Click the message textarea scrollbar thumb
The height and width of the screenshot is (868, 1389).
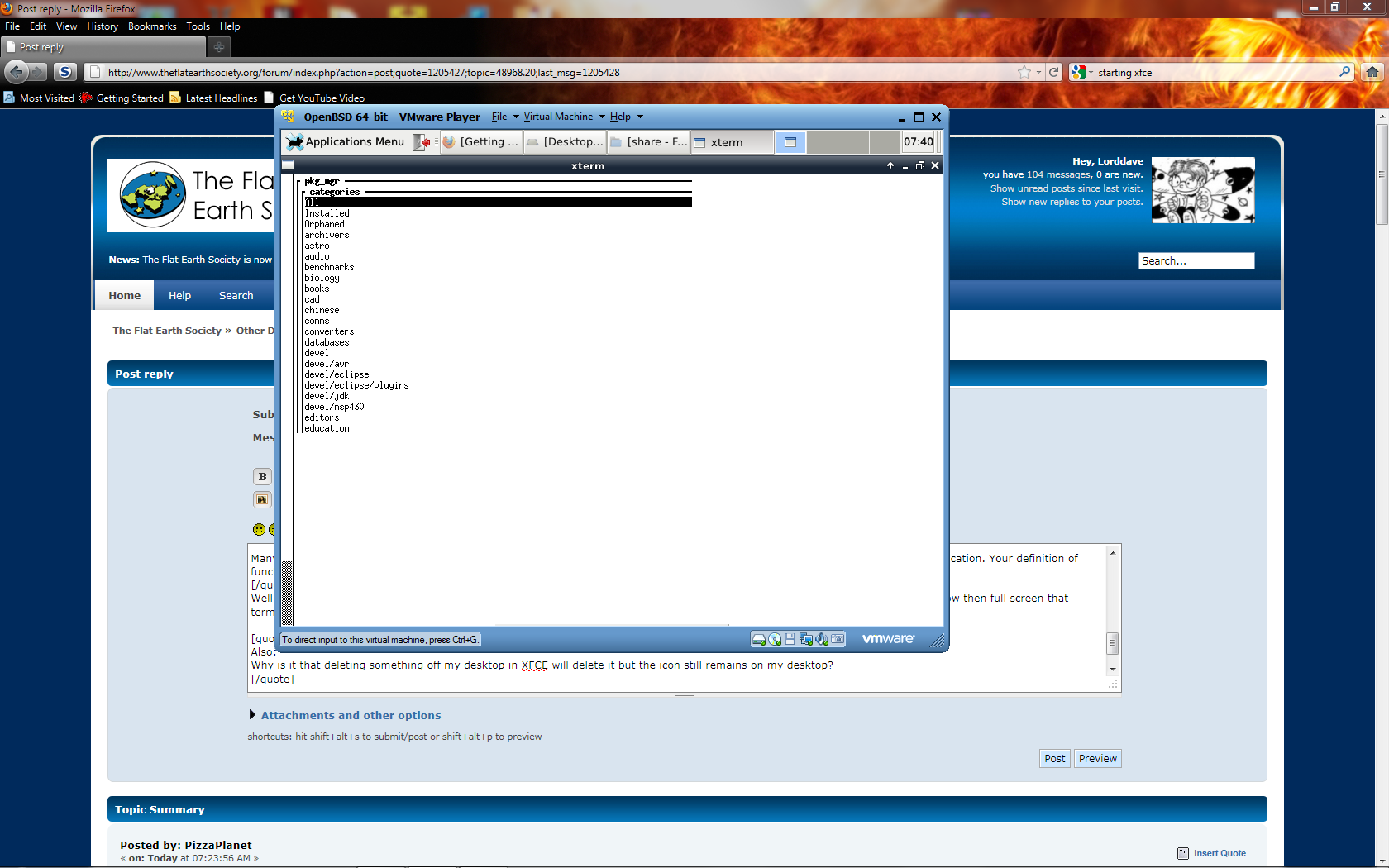point(1113,642)
